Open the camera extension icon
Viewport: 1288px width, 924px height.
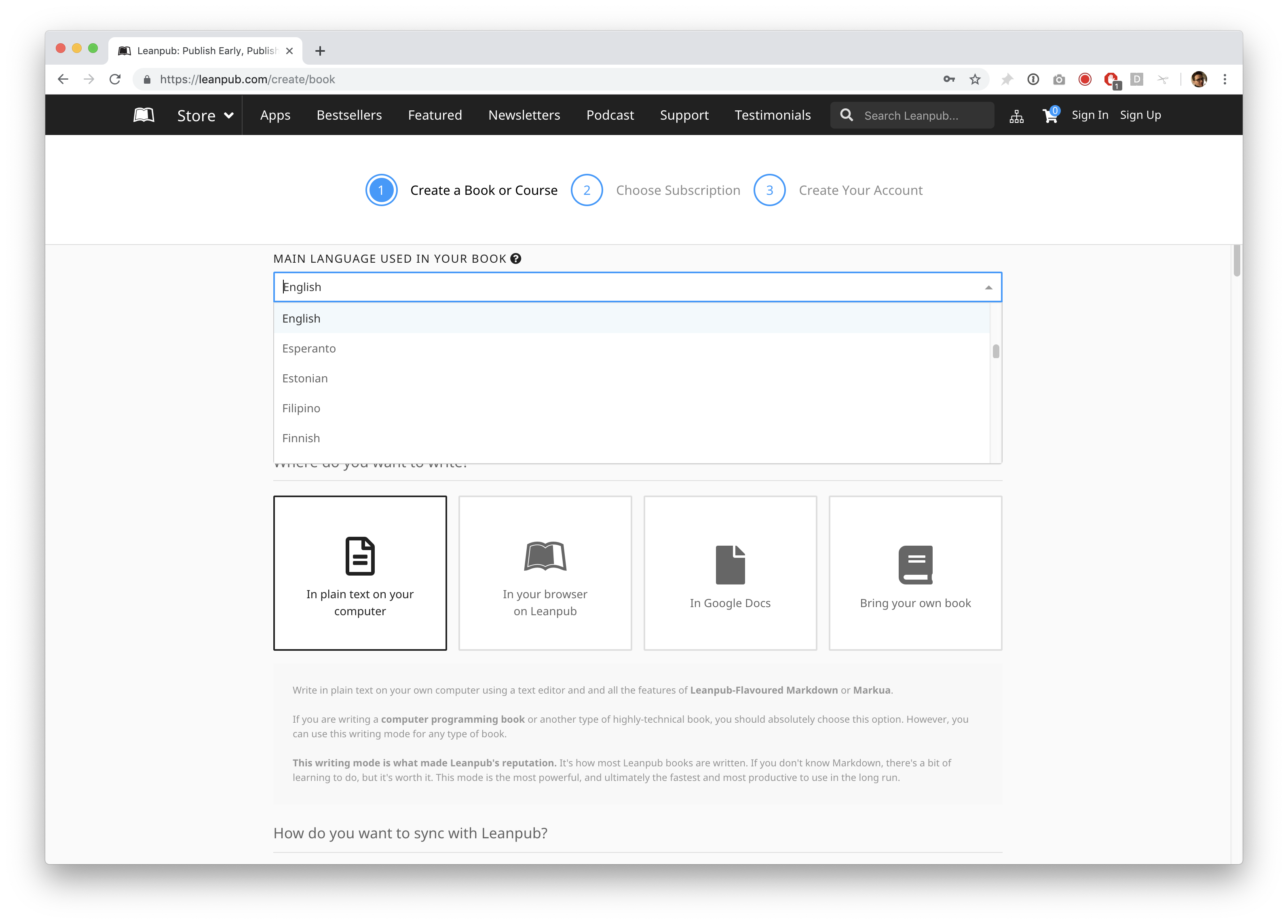click(x=1058, y=80)
